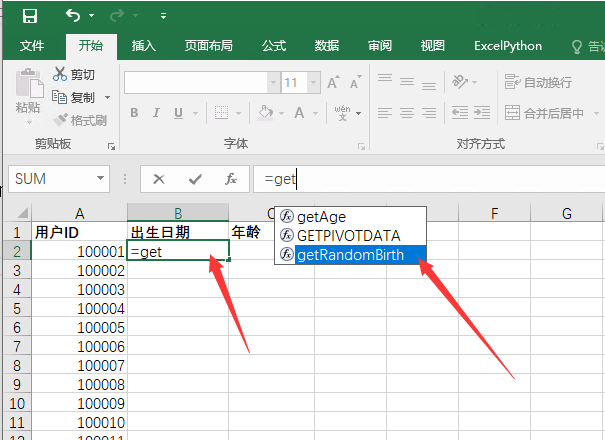Open Customize Quick Access Toolbar dropdown
The height and width of the screenshot is (440, 605).
[x=163, y=16]
